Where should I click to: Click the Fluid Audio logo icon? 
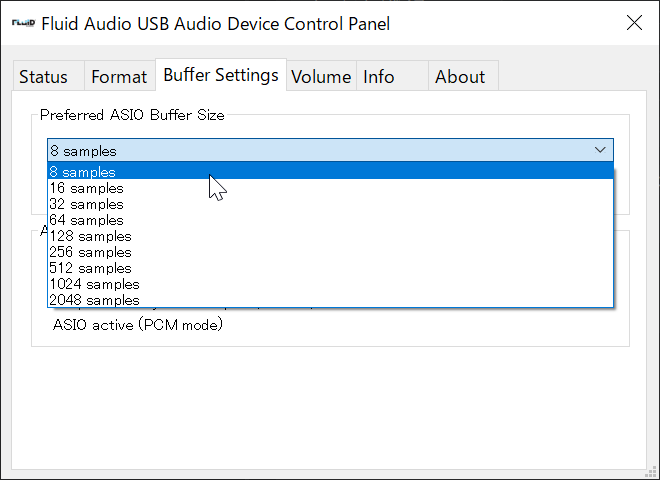click(23, 23)
